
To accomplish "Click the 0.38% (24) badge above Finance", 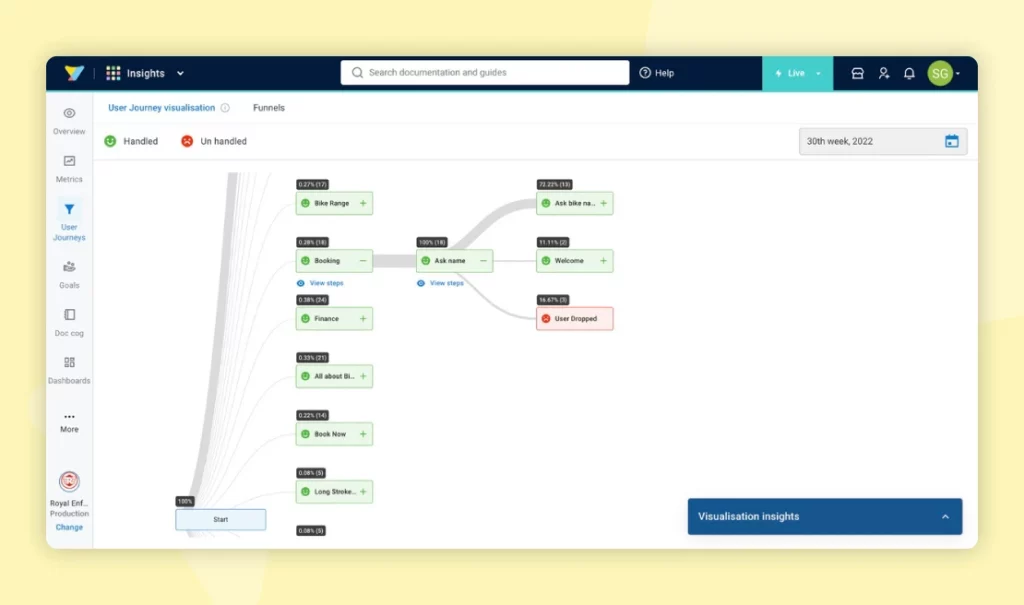I will pyautogui.click(x=313, y=300).
